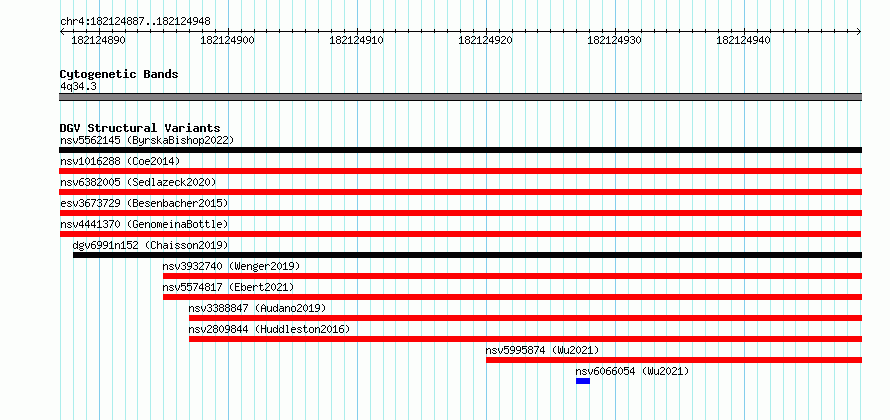
Task: Click the black bar under dgv6991n152
Action: pos(467,255)
